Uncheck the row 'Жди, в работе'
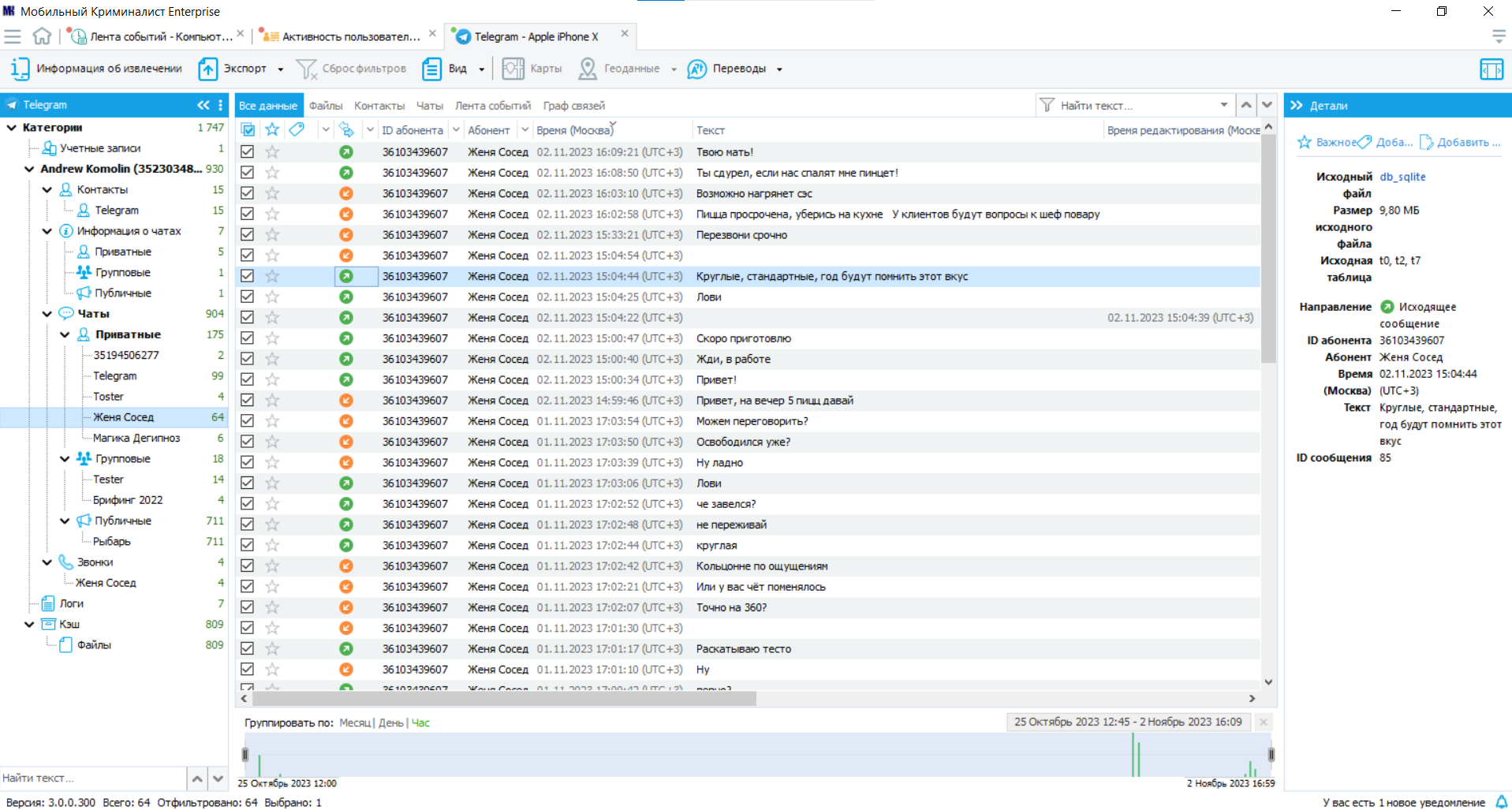This screenshot has height=810, width=1512. pos(248,359)
